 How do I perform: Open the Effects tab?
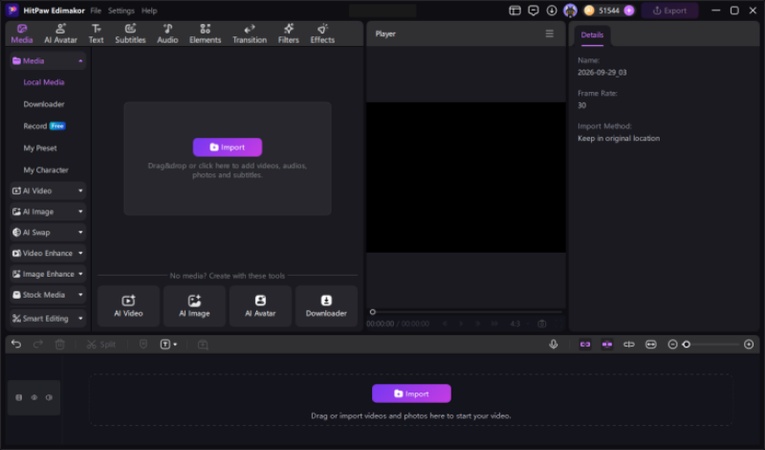tap(322, 34)
